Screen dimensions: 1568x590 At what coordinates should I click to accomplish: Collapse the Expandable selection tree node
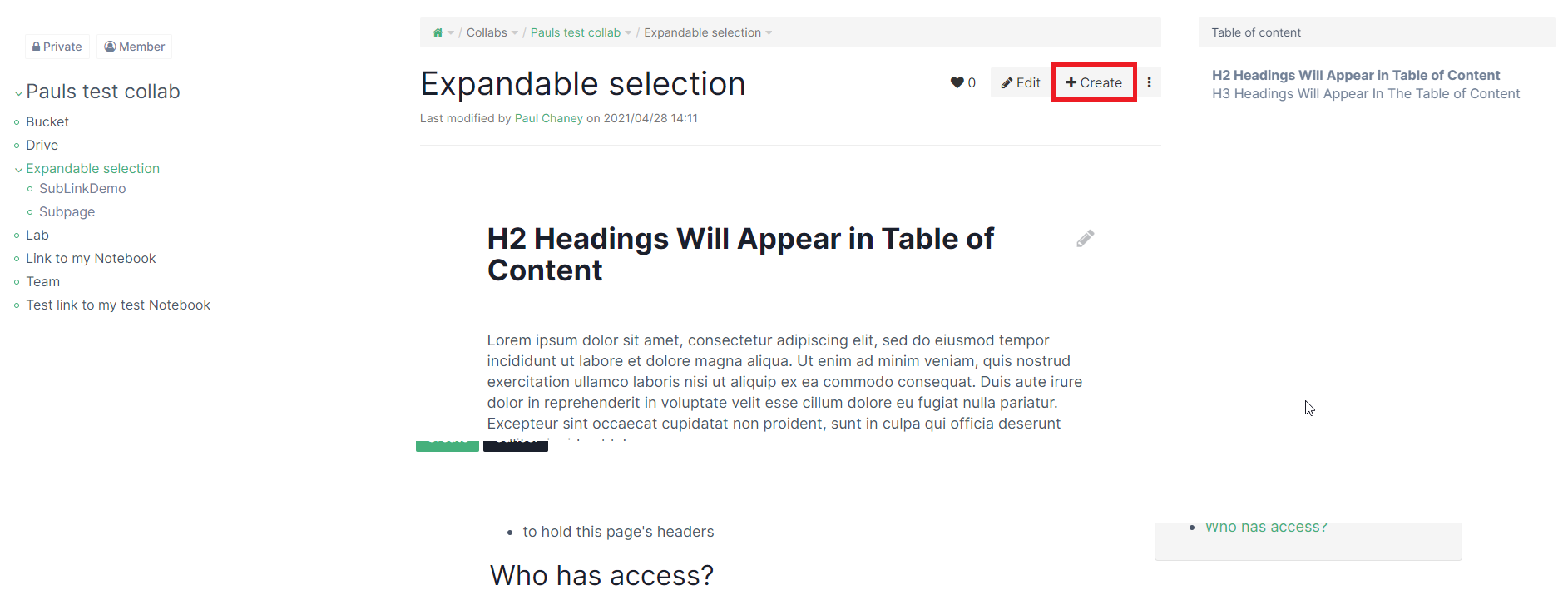point(18,169)
